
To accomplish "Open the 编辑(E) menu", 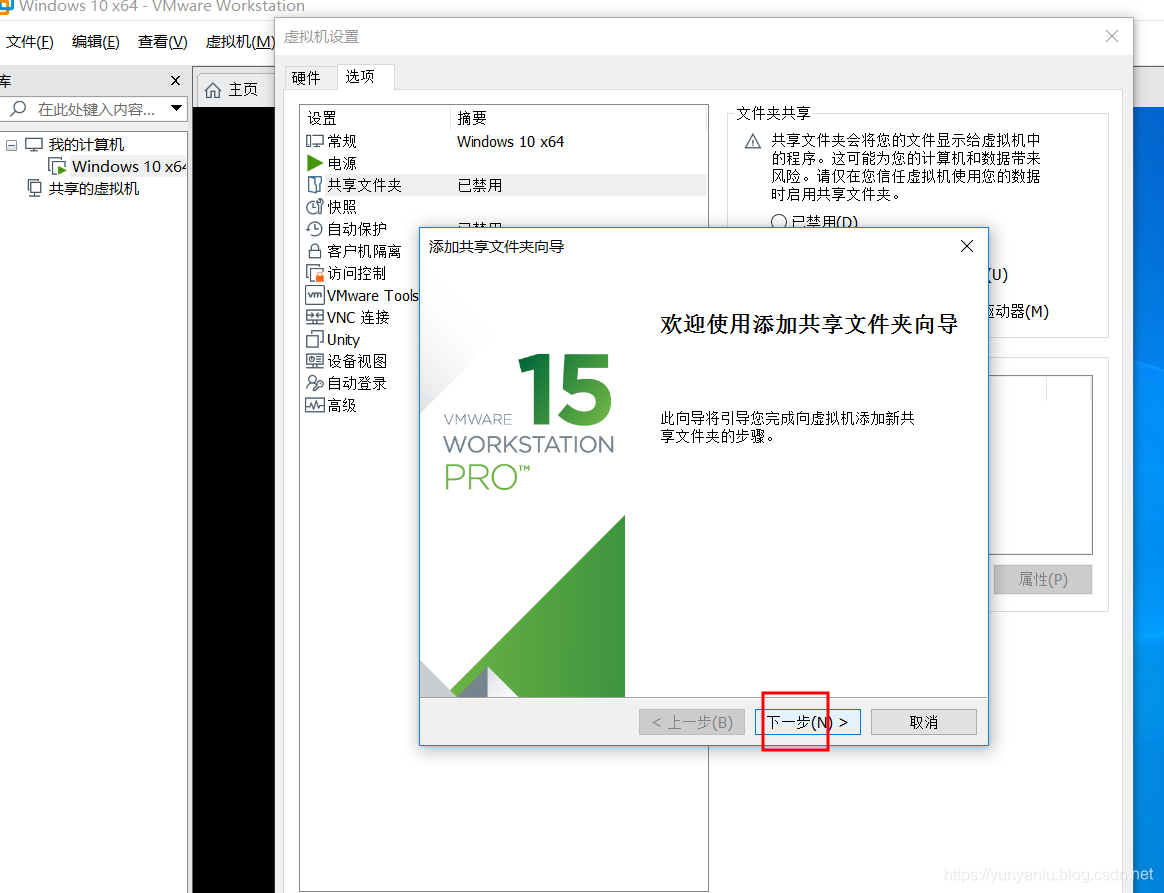I will click(x=95, y=42).
